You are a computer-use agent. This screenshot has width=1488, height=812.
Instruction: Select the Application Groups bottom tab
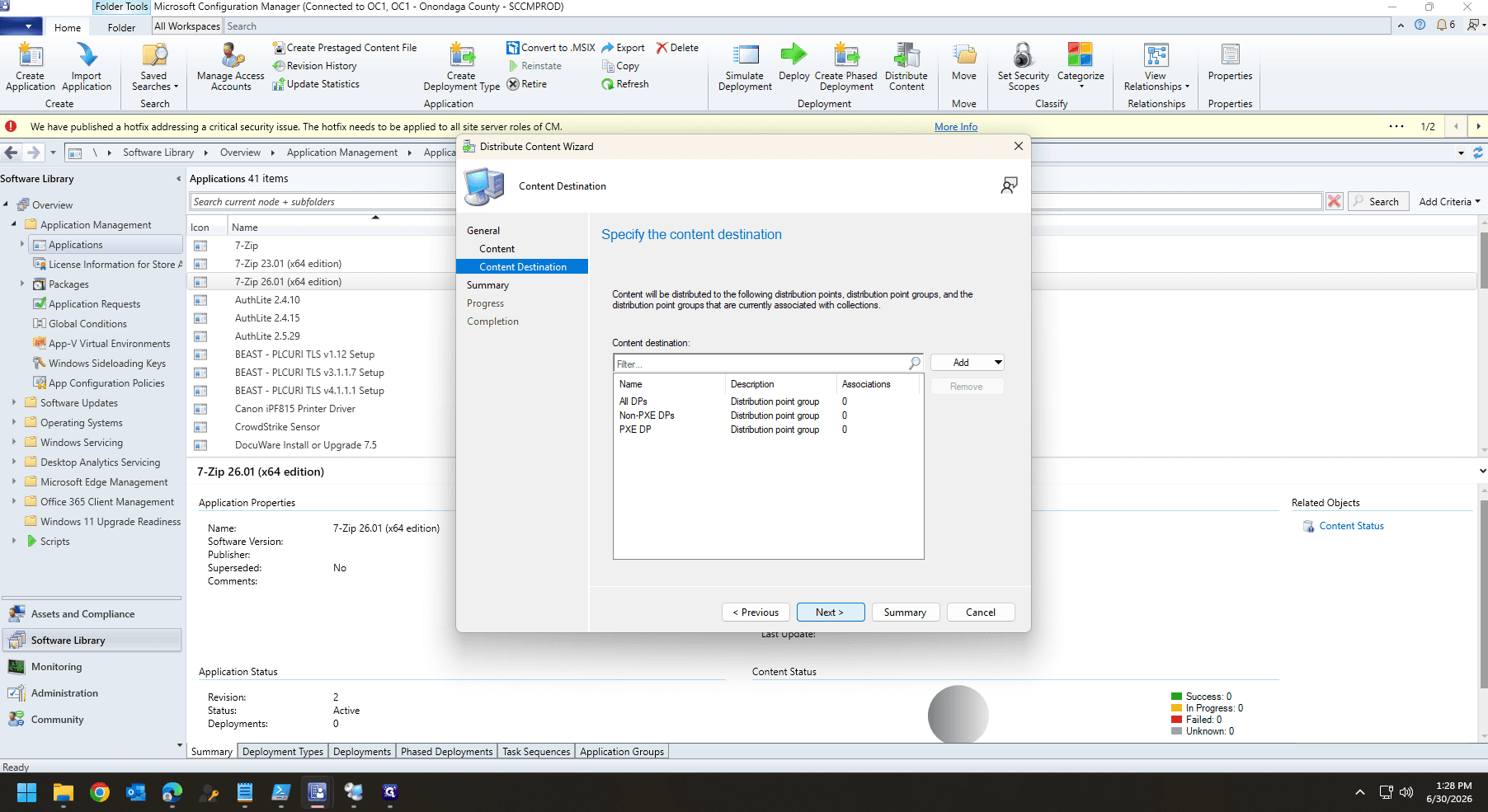(x=622, y=751)
